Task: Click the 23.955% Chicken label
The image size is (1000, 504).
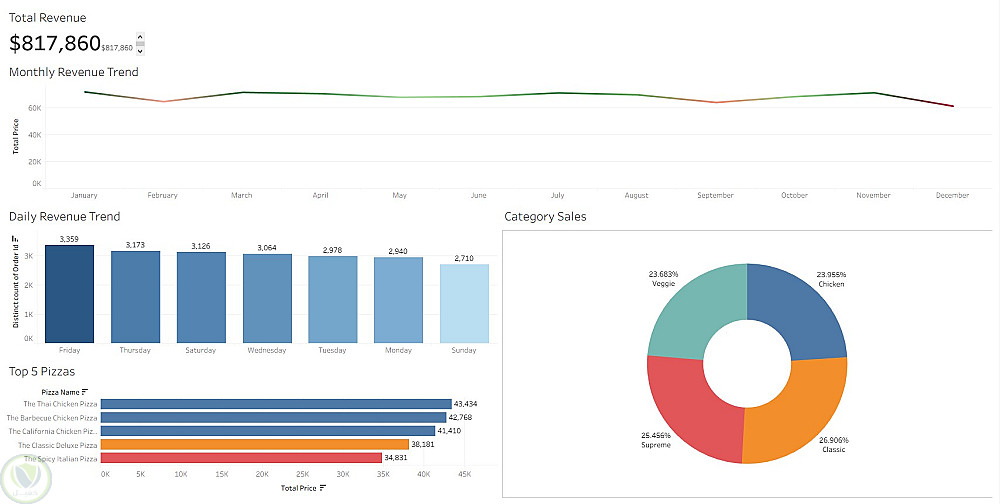Action: 832,279
